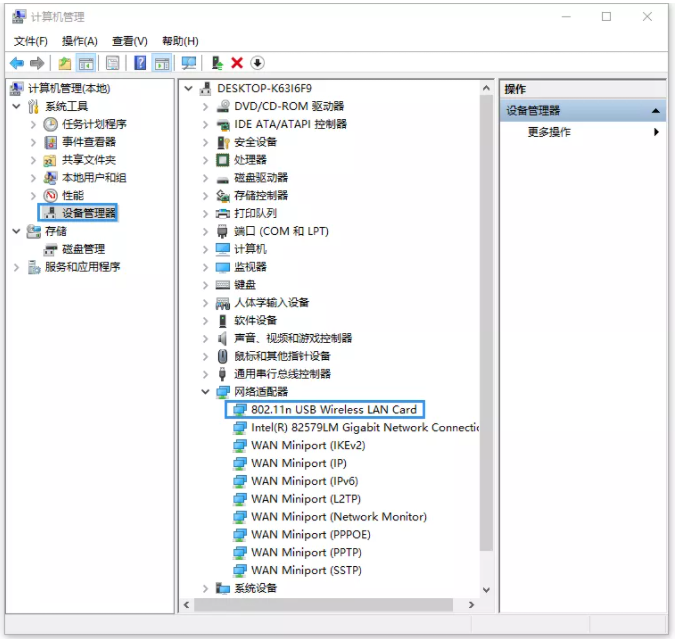Collapse the DESKTOP-K63I6F9 root node

188,88
